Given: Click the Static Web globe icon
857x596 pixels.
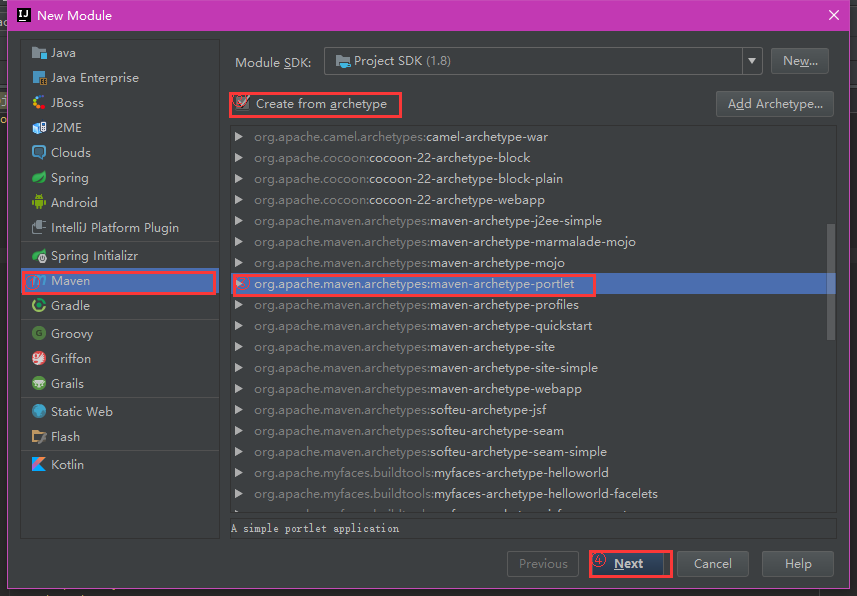Looking at the screenshot, I should click(x=39, y=412).
